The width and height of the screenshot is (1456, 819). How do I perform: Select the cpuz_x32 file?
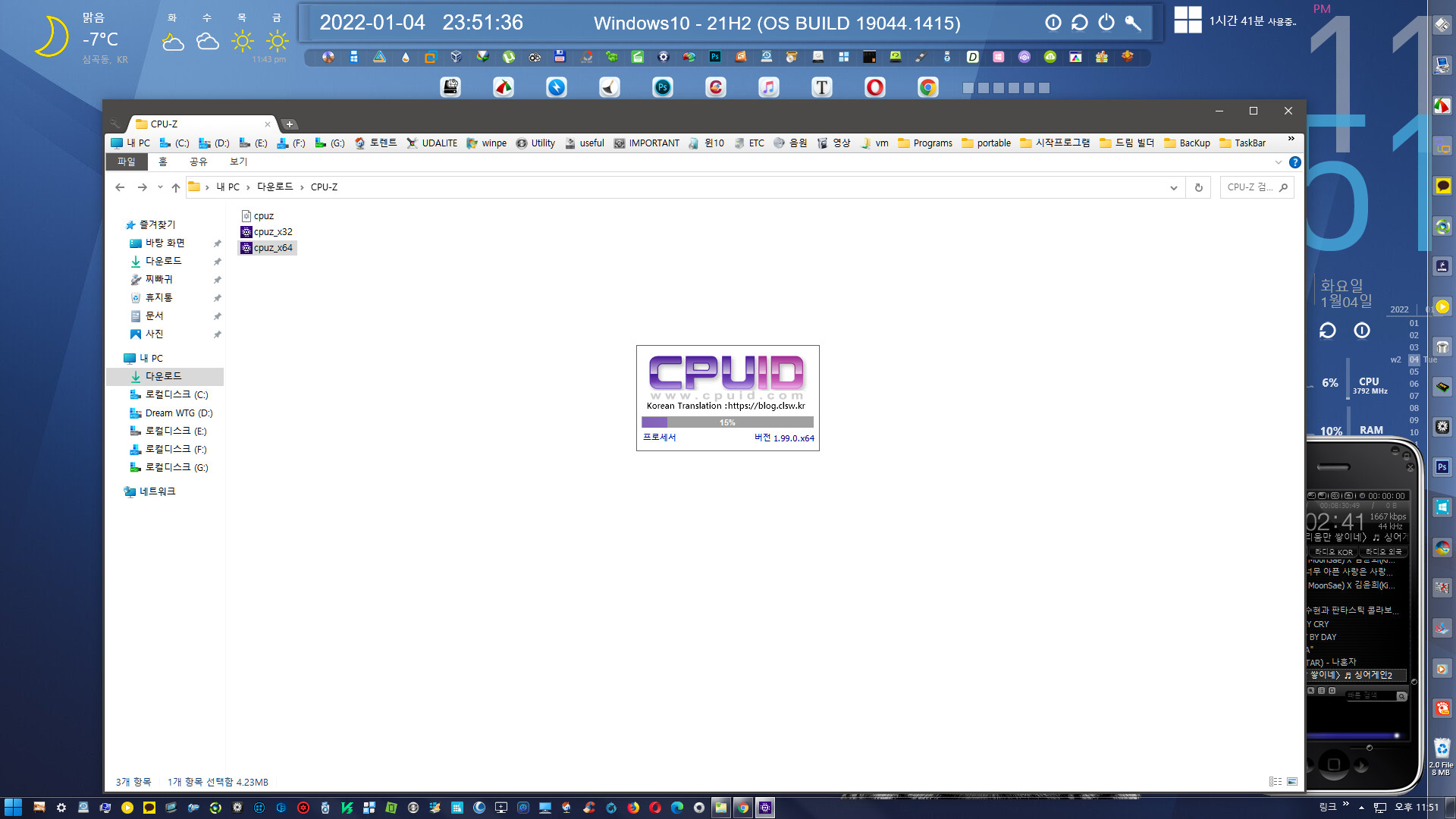pyautogui.click(x=267, y=232)
